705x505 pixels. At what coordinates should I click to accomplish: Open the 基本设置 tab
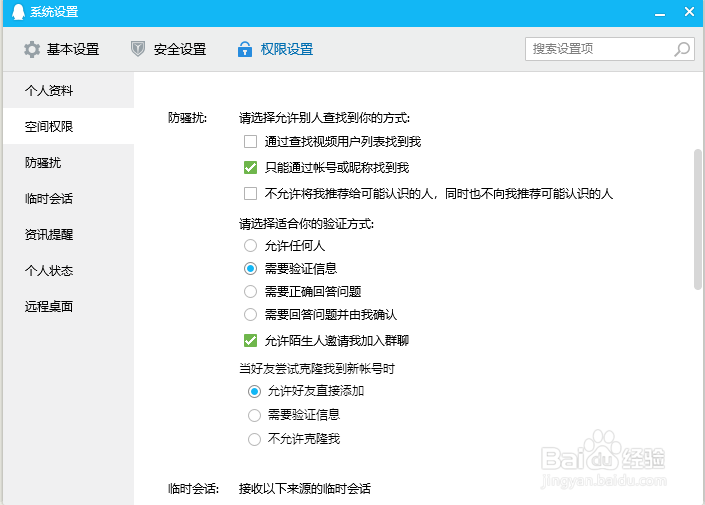[62, 49]
